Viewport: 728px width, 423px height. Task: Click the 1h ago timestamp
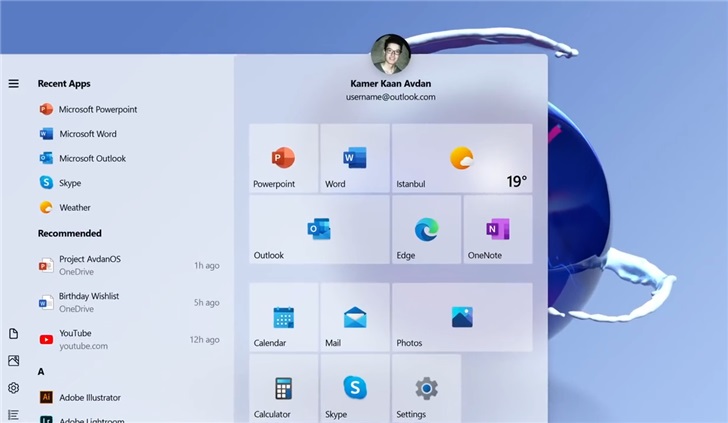(x=207, y=266)
